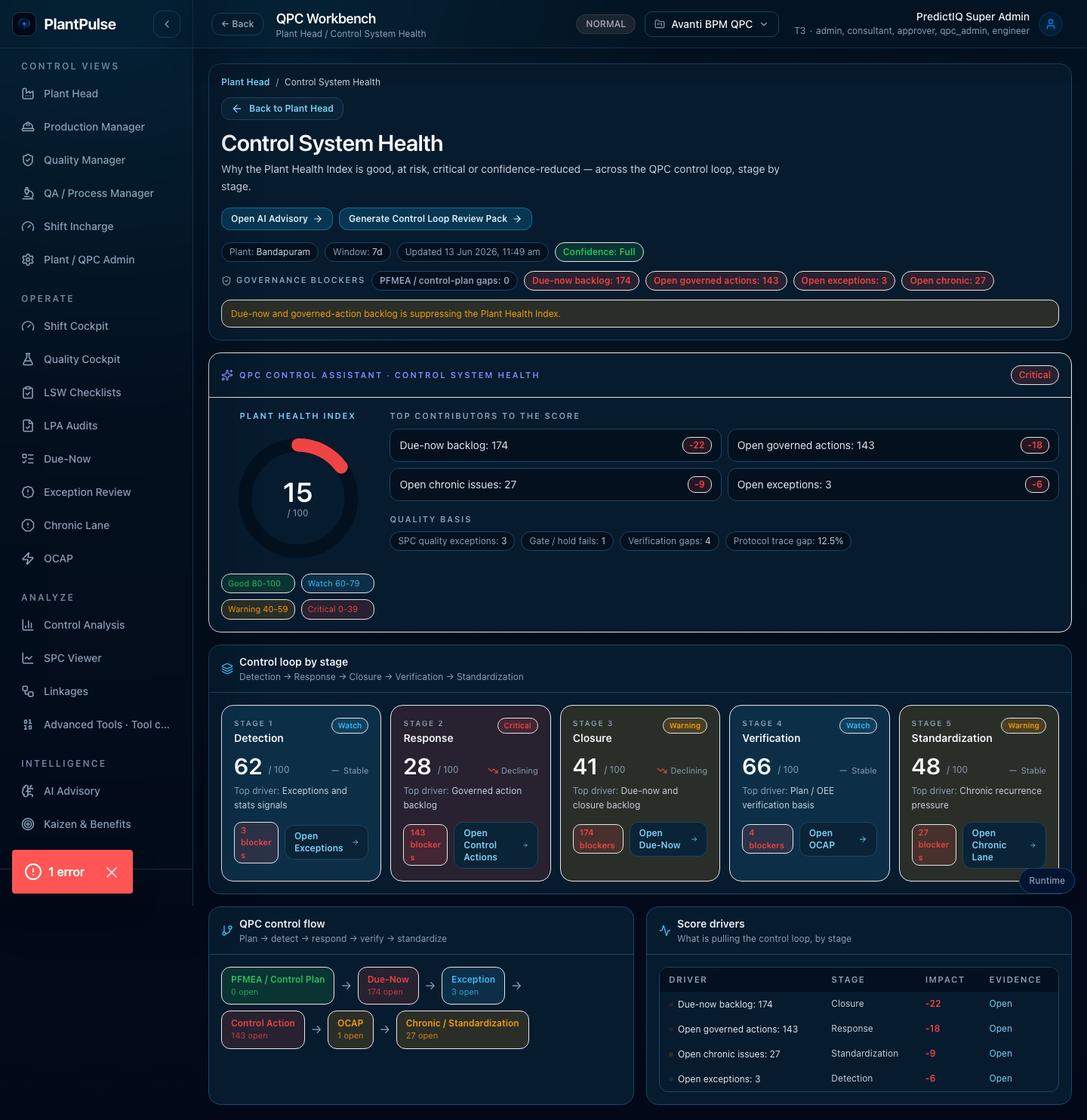Open LPA Audits document icon
The width and height of the screenshot is (1087, 1120).
[x=28, y=426]
